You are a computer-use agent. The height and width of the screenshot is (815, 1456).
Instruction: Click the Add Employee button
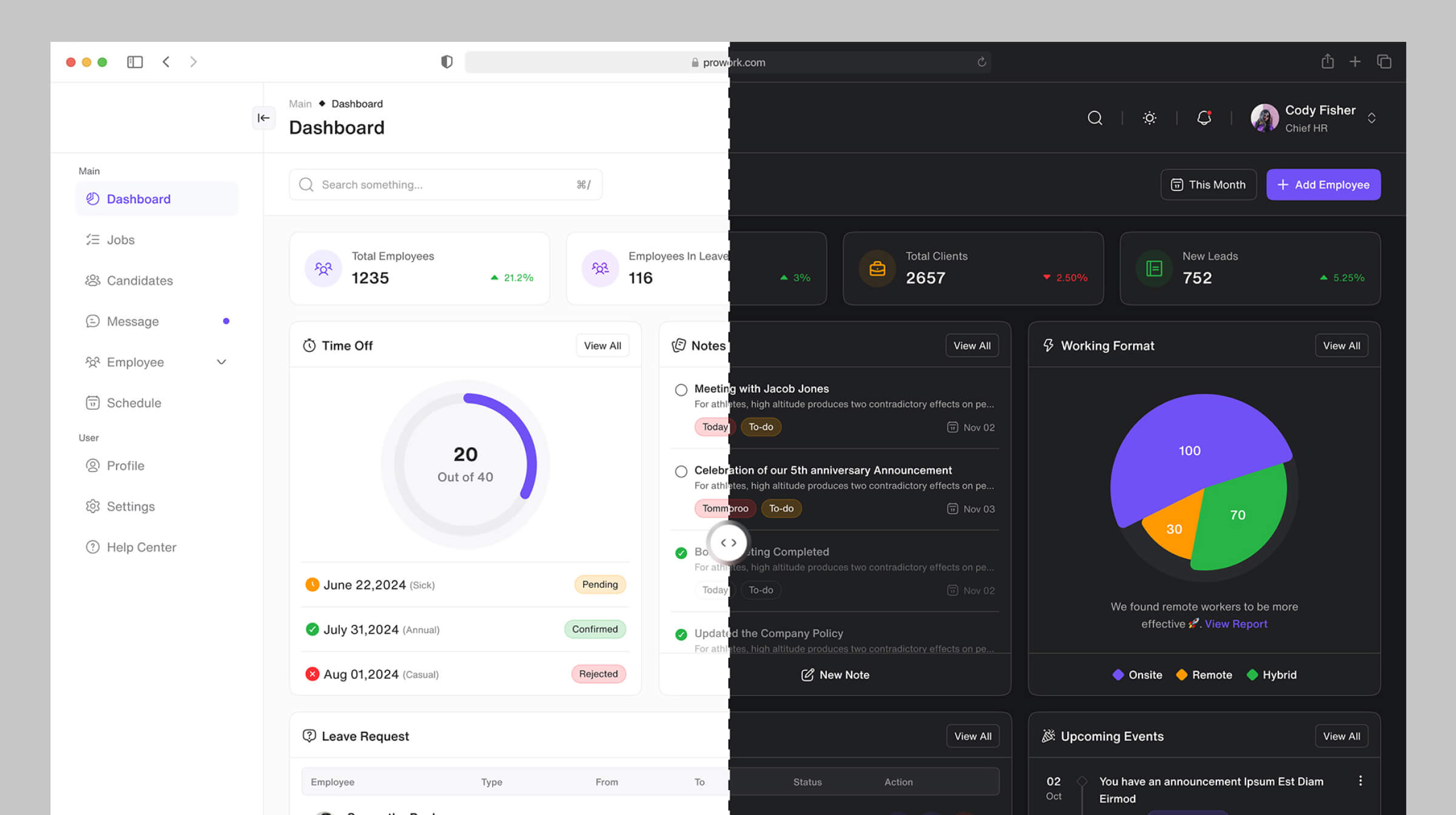[x=1323, y=184]
